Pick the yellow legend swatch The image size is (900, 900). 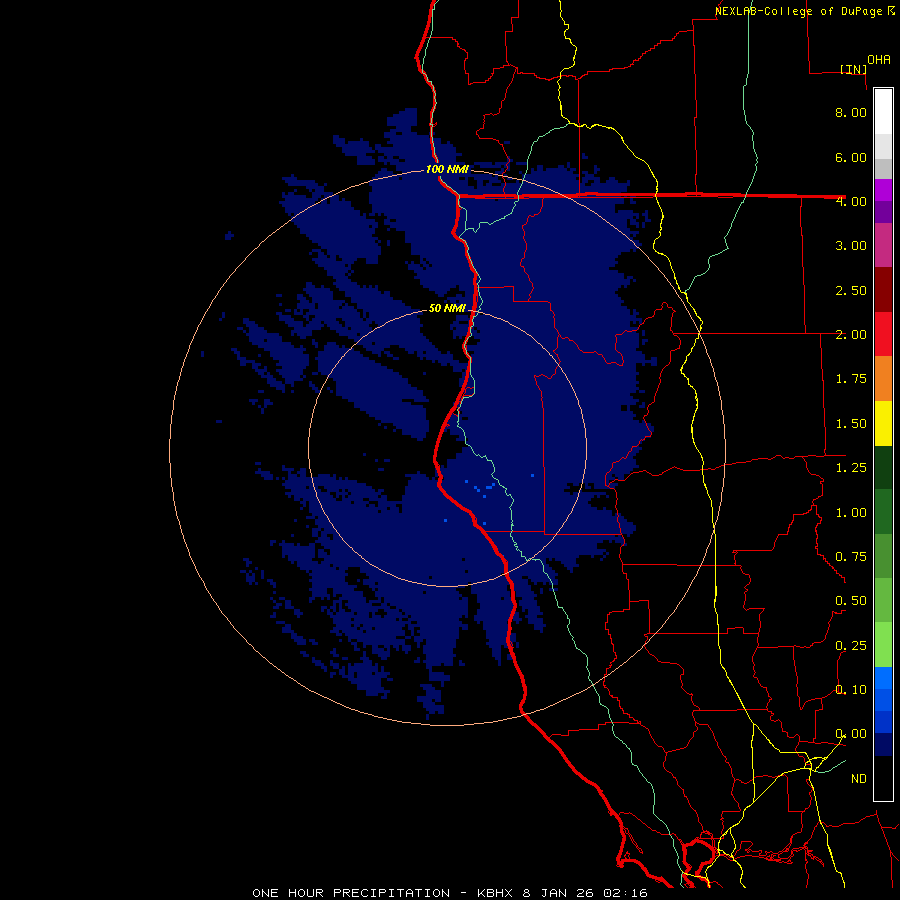(x=883, y=423)
